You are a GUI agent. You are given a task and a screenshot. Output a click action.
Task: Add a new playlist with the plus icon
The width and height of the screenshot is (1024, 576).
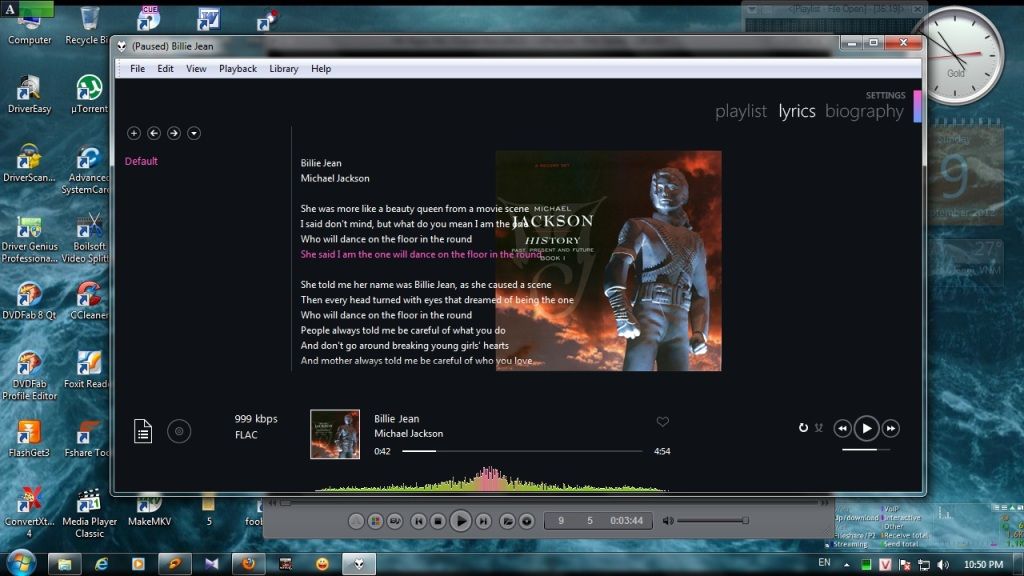134,133
